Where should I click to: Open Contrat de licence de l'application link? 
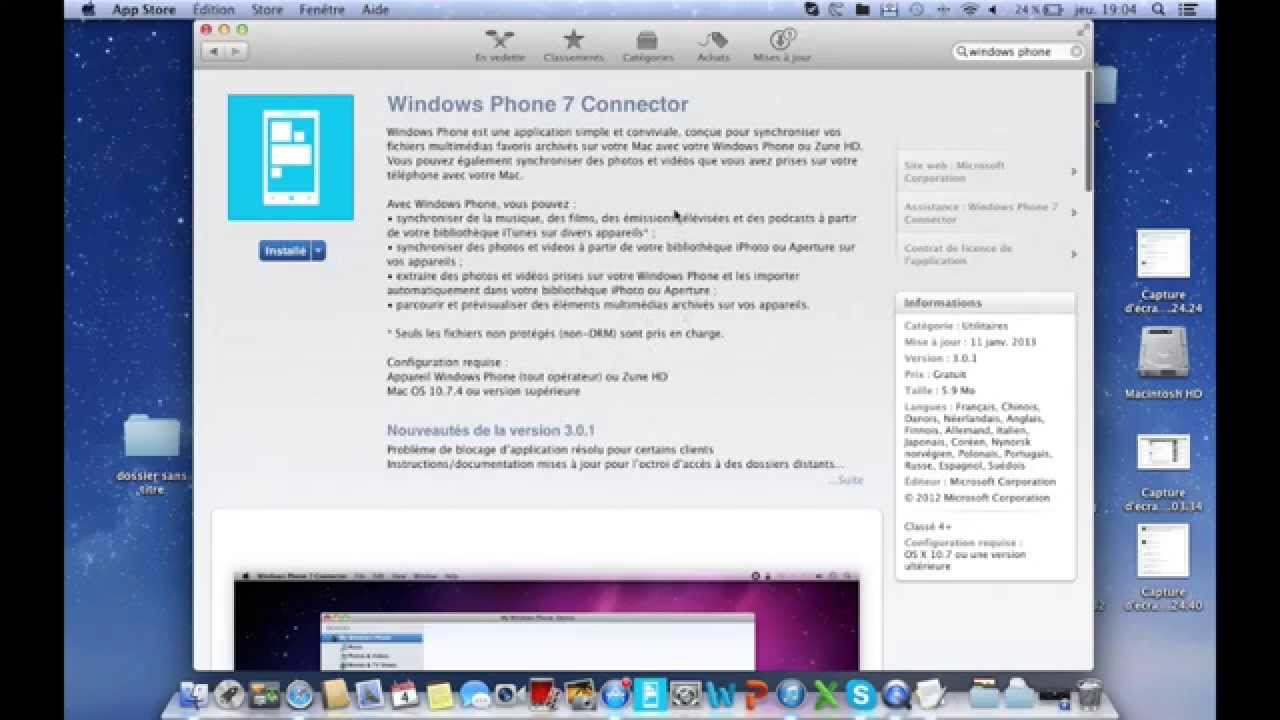pyautogui.click(x=986, y=254)
